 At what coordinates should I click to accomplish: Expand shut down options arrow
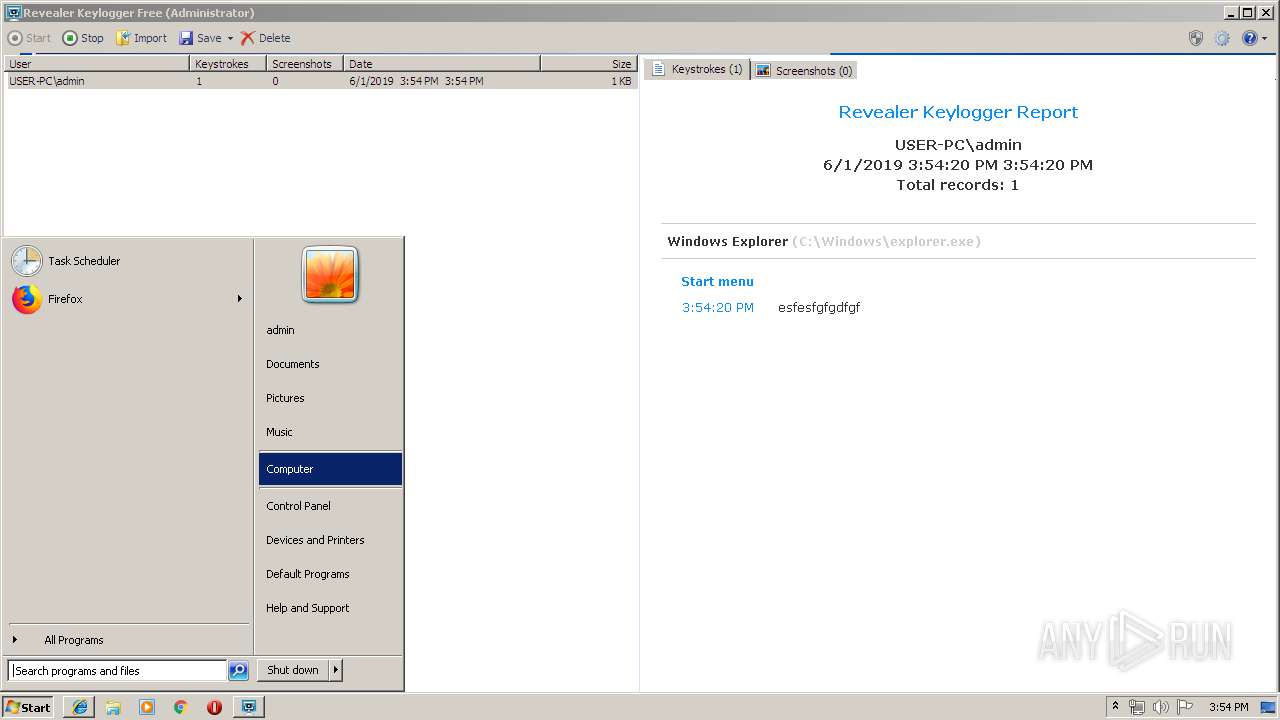tap(336, 670)
